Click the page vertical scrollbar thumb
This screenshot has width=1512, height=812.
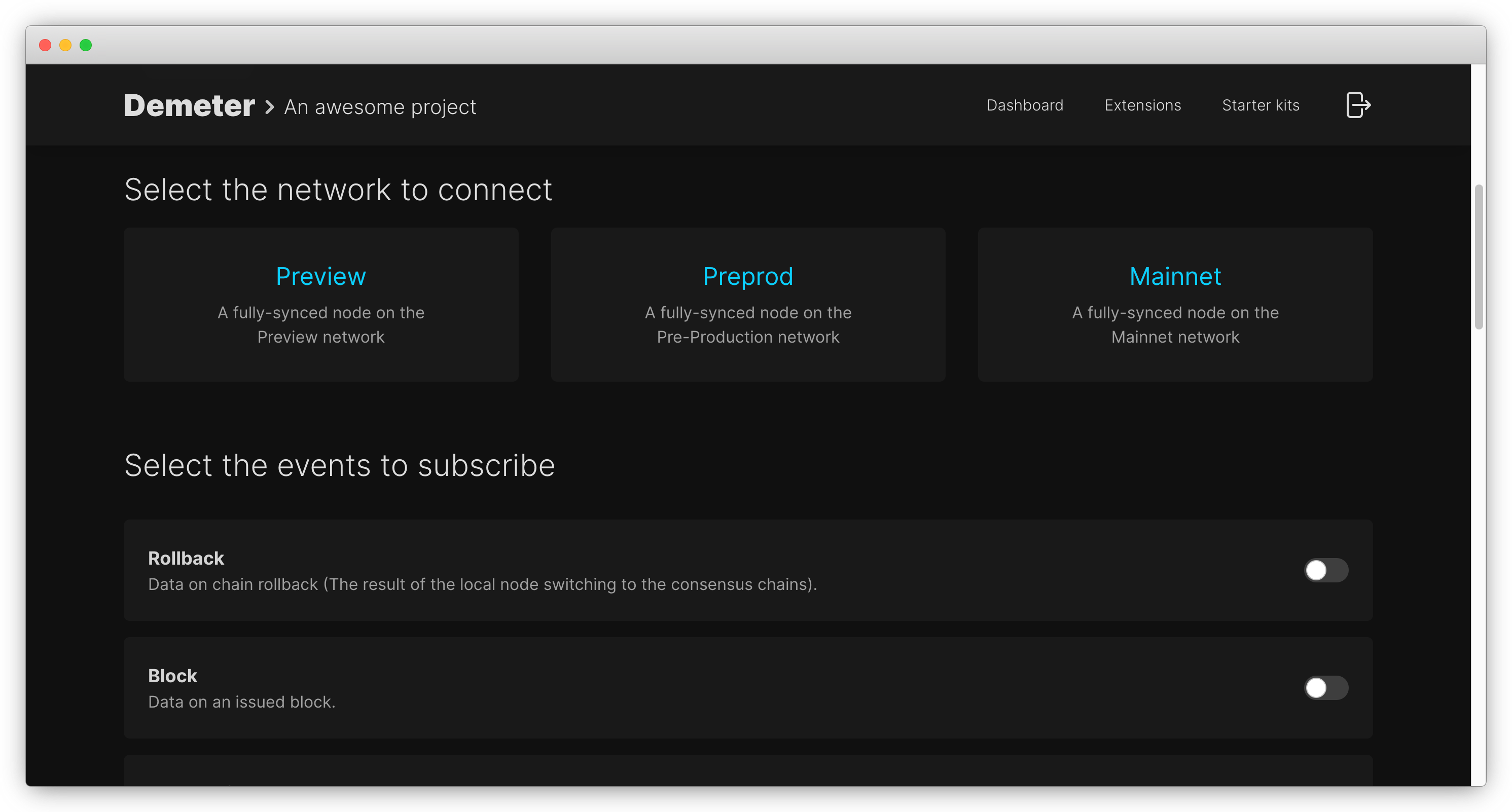(1479, 257)
